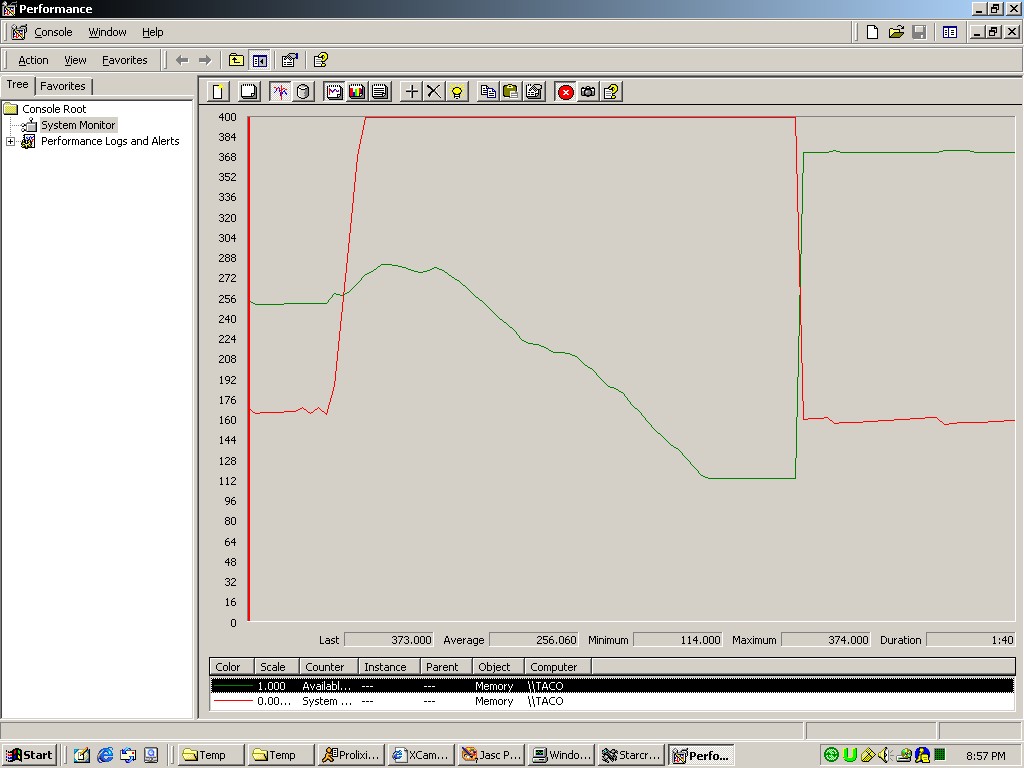Click the Scale column header

click(276, 667)
